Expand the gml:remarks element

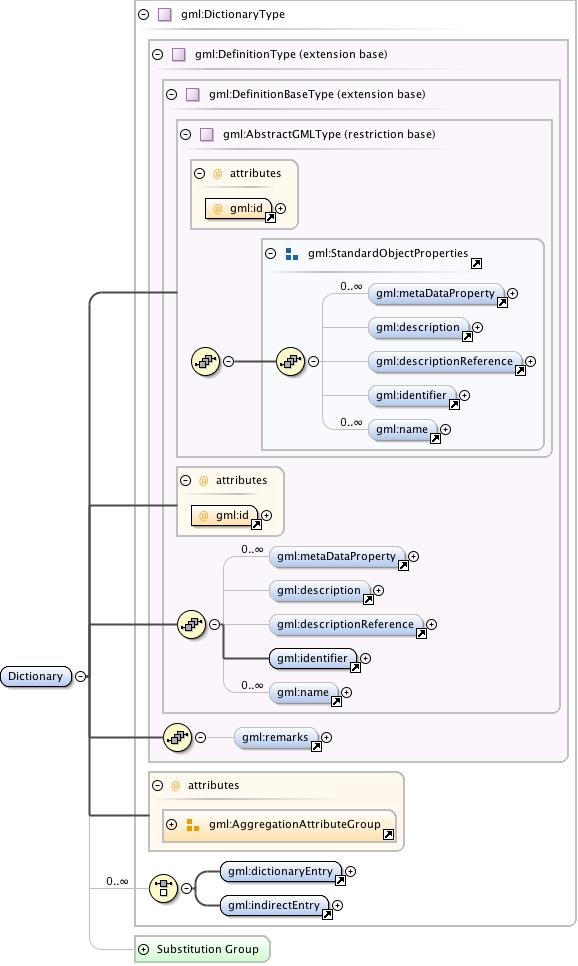pos(327,737)
